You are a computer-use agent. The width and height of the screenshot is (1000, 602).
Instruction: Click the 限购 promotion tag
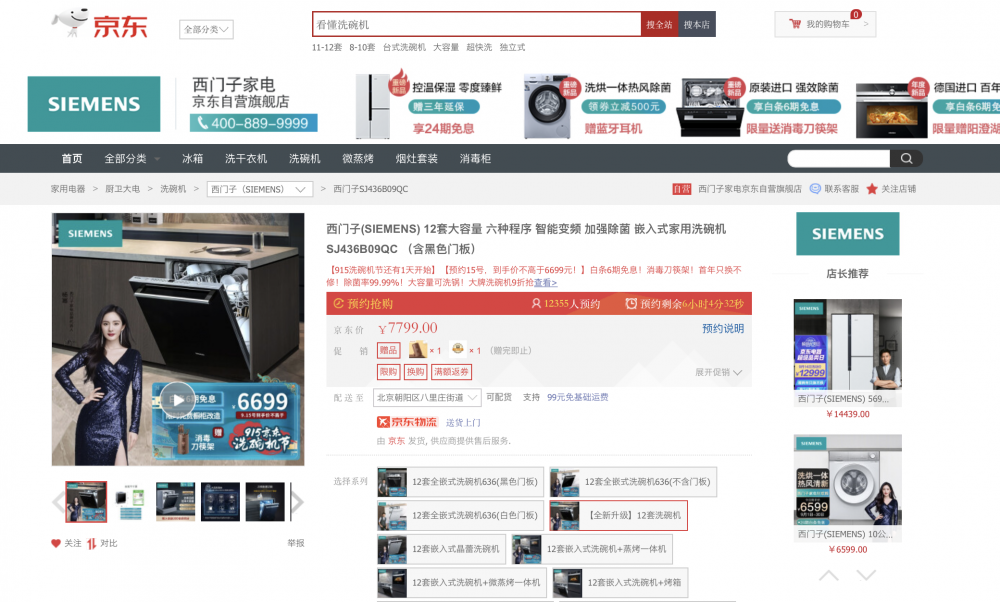click(388, 372)
